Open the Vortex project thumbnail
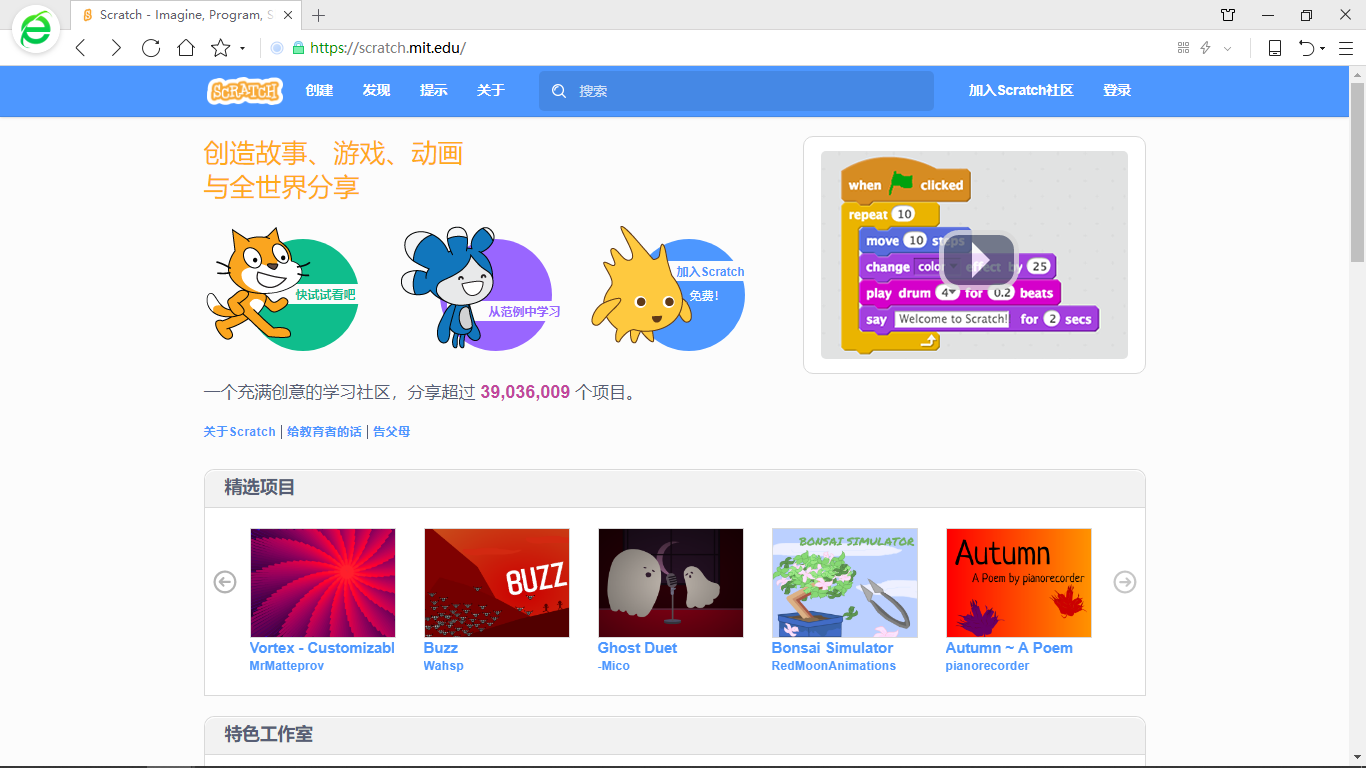This screenshot has width=1366, height=768. (x=323, y=583)
